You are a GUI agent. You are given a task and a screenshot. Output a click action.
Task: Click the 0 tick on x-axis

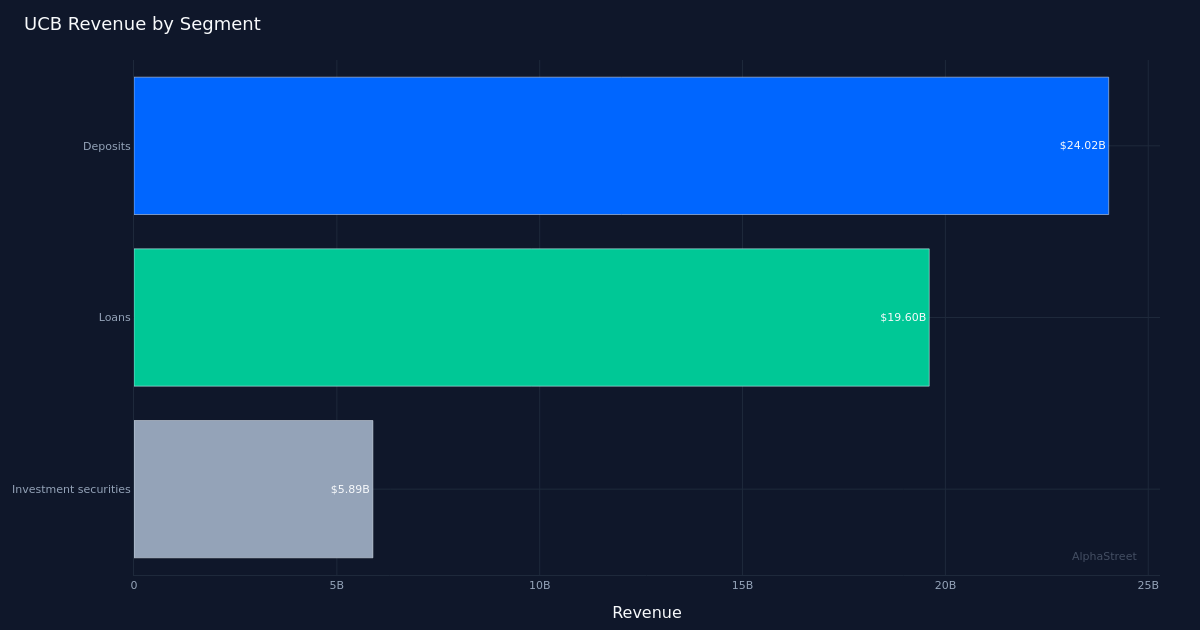pyautogui.click(x=134, y=586)
